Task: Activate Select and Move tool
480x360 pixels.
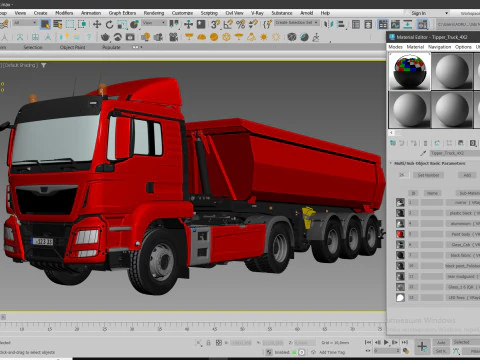Action: (97, 24)
